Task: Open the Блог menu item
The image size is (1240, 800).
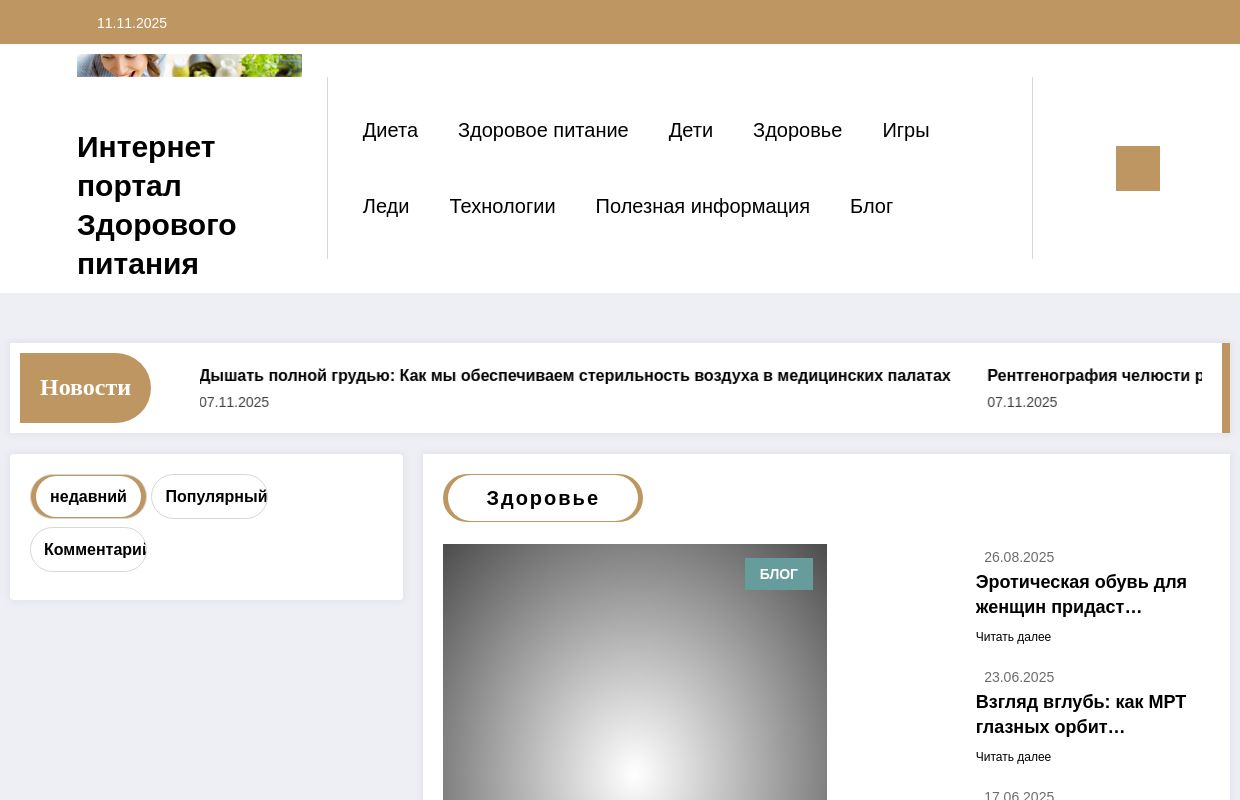Action: (871, 206)
